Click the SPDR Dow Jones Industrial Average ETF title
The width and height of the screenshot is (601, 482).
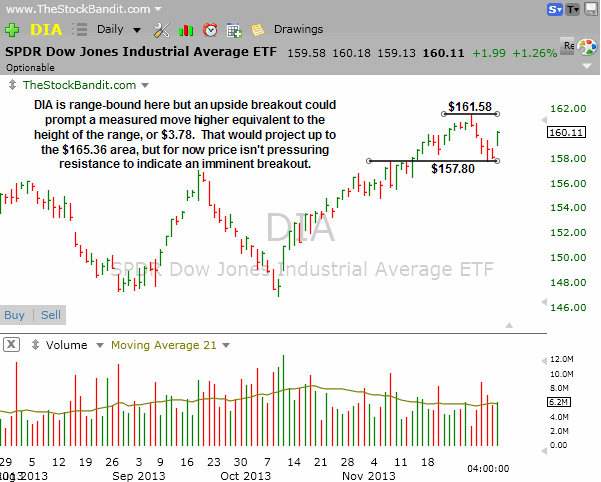[x=141, y=52]
